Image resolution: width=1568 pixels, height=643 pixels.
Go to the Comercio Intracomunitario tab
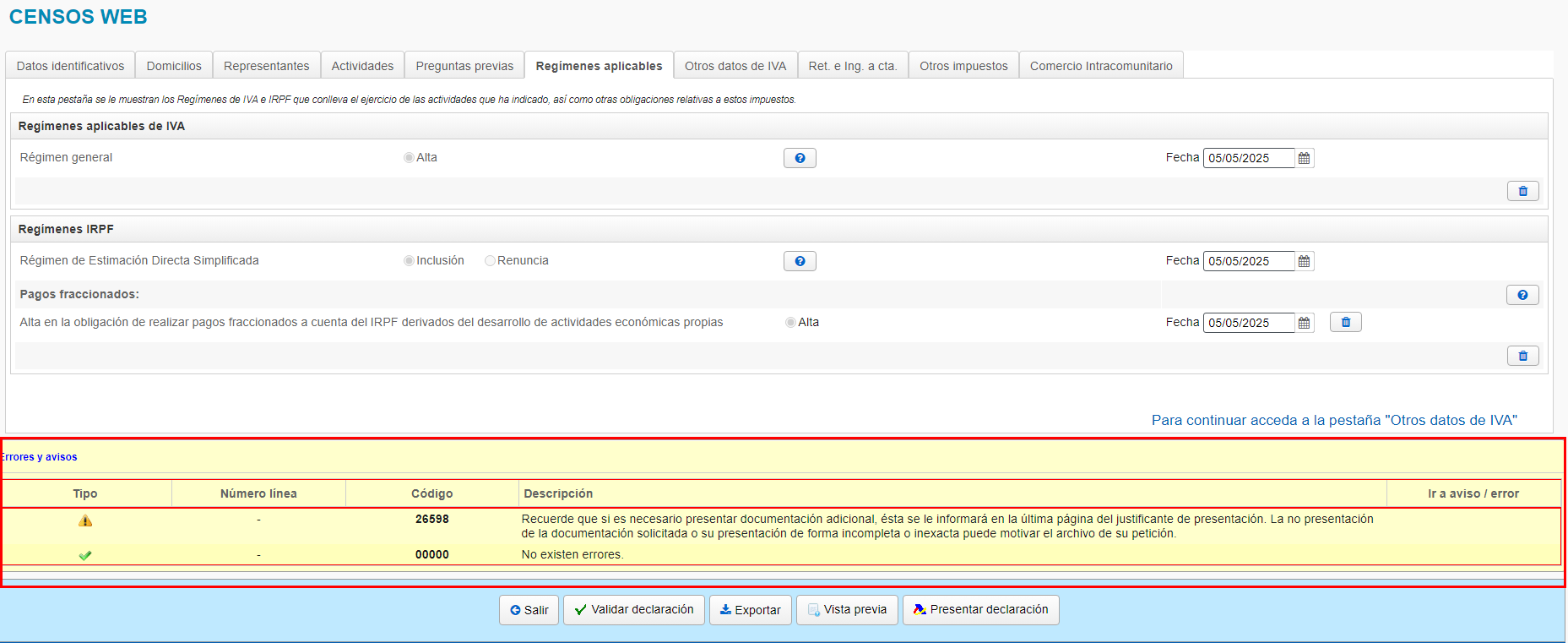[x=1100, y=66]
